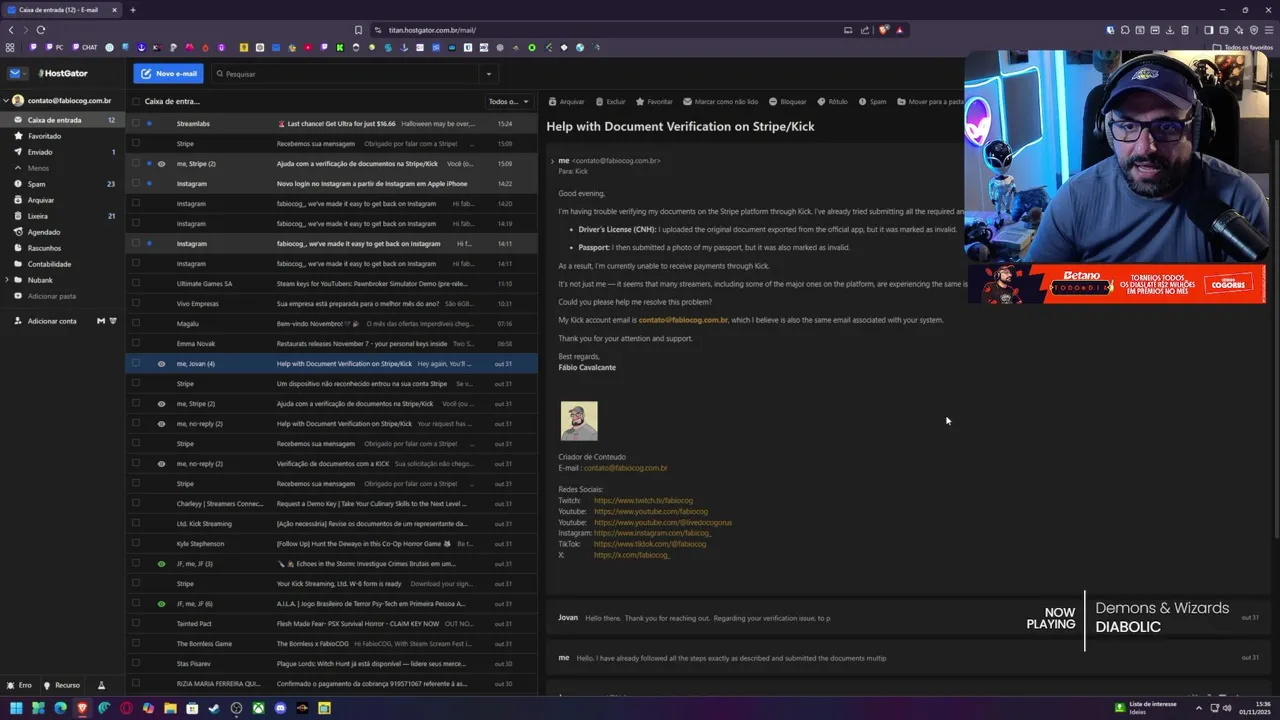The width and height of the screenshot is (1280, 720).
Task: Click the green eye icon on JF, me, JF (3)
Action: tap(161, 563)
